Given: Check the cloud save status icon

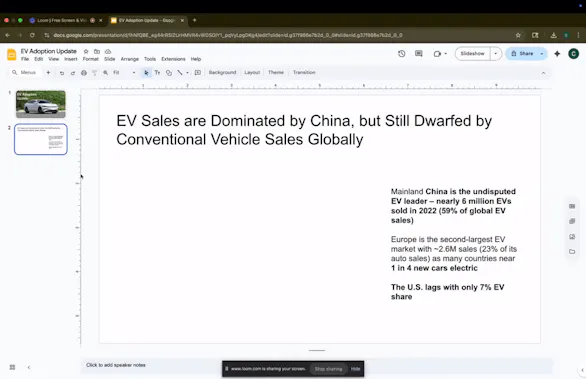Looking at the screenshot, I should click(108, 51).
